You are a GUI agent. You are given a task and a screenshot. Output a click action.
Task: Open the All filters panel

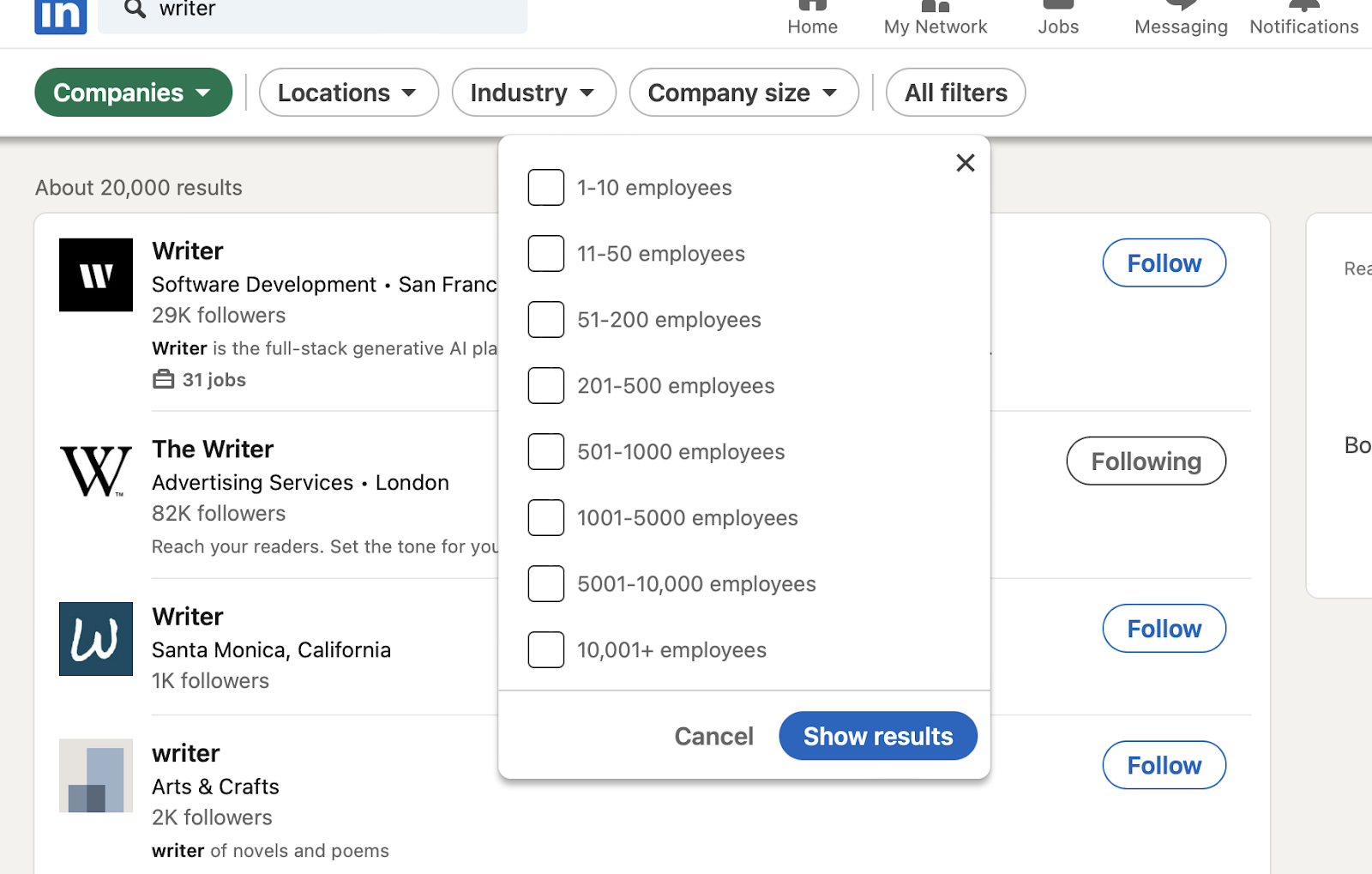pos(954,92)
